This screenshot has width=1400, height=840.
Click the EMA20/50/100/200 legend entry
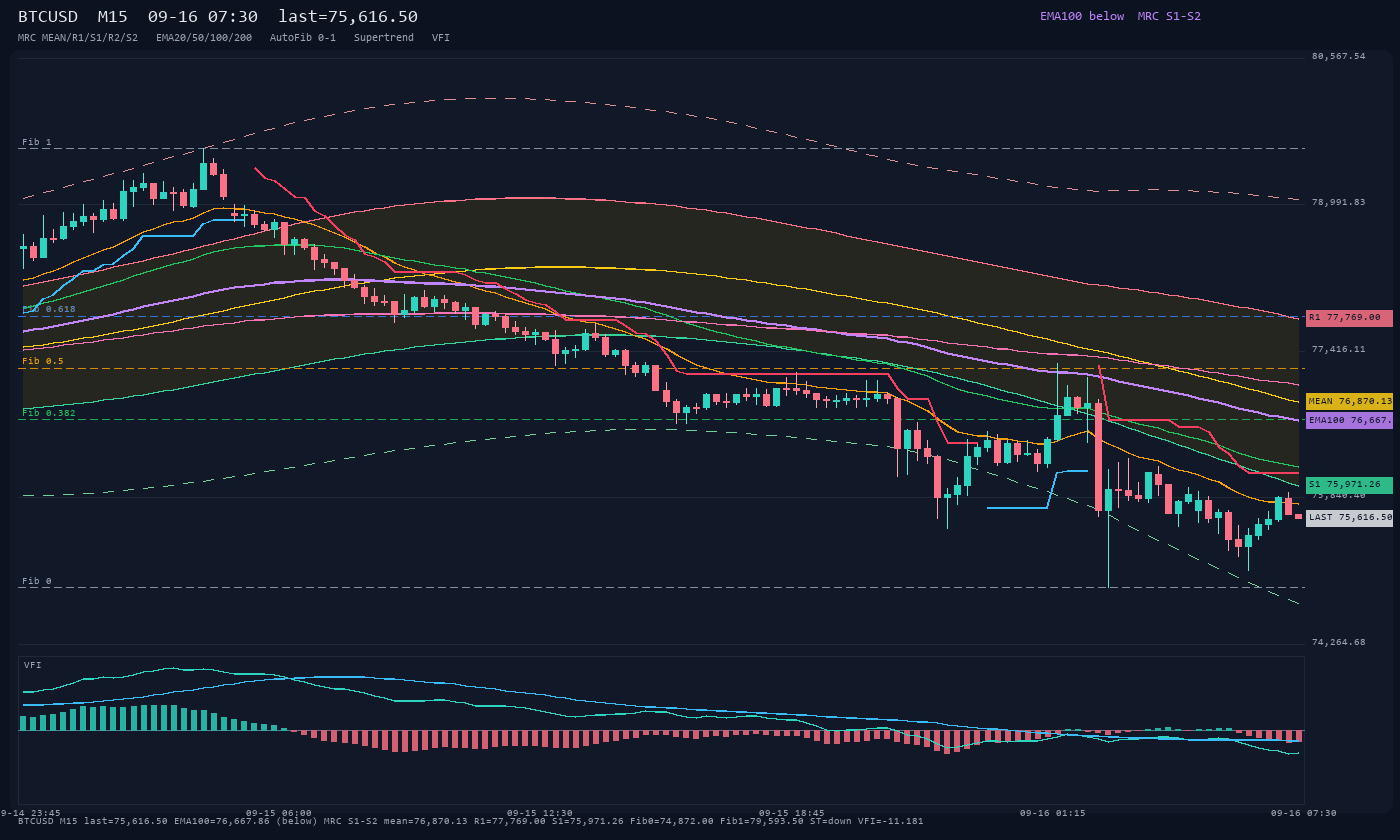204,38
